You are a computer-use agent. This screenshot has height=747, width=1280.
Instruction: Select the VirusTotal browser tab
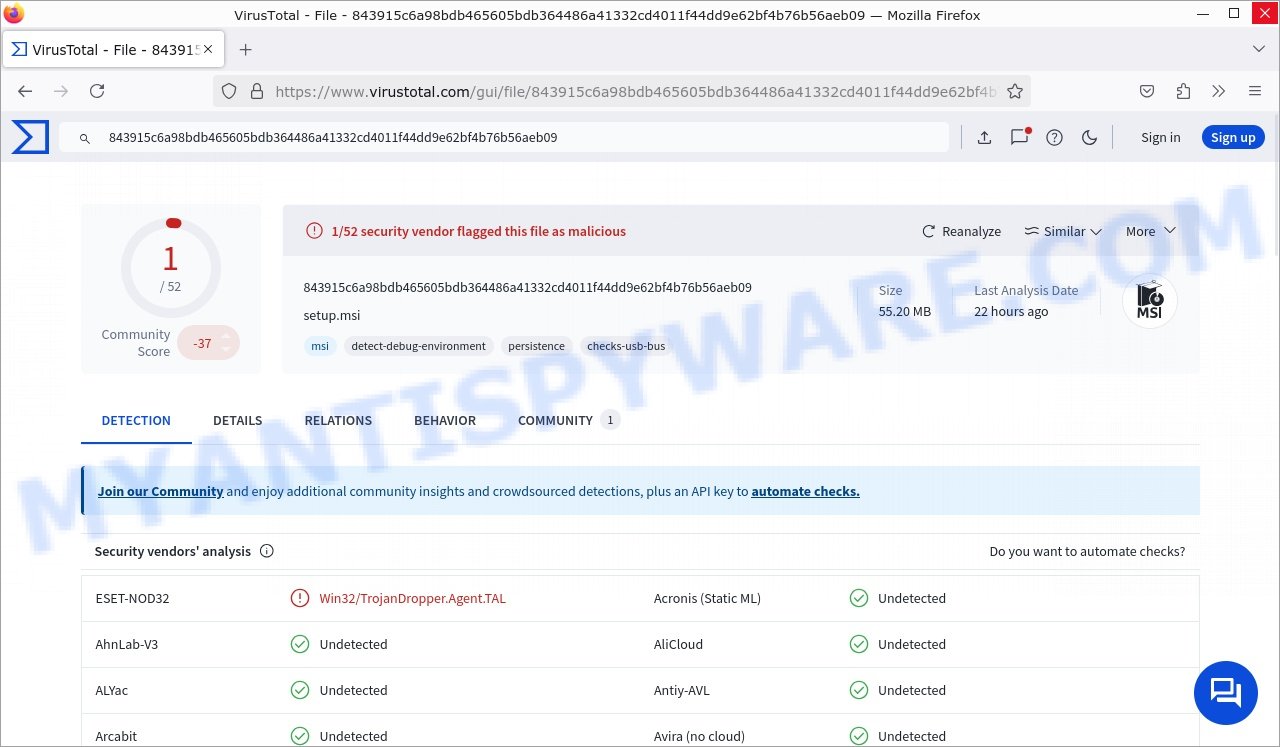[x=114, y=49]
